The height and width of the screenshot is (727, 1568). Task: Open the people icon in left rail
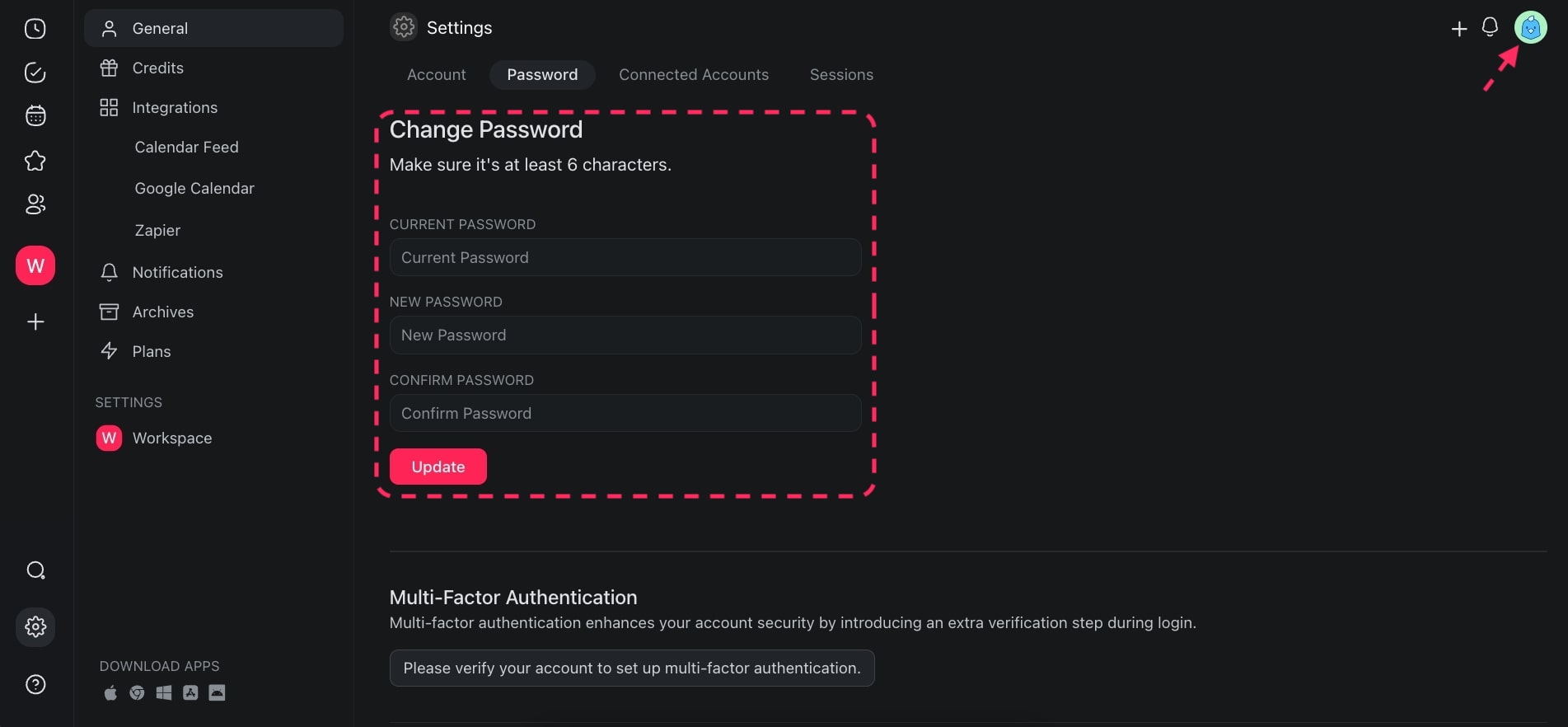click(x=35, y=204)
